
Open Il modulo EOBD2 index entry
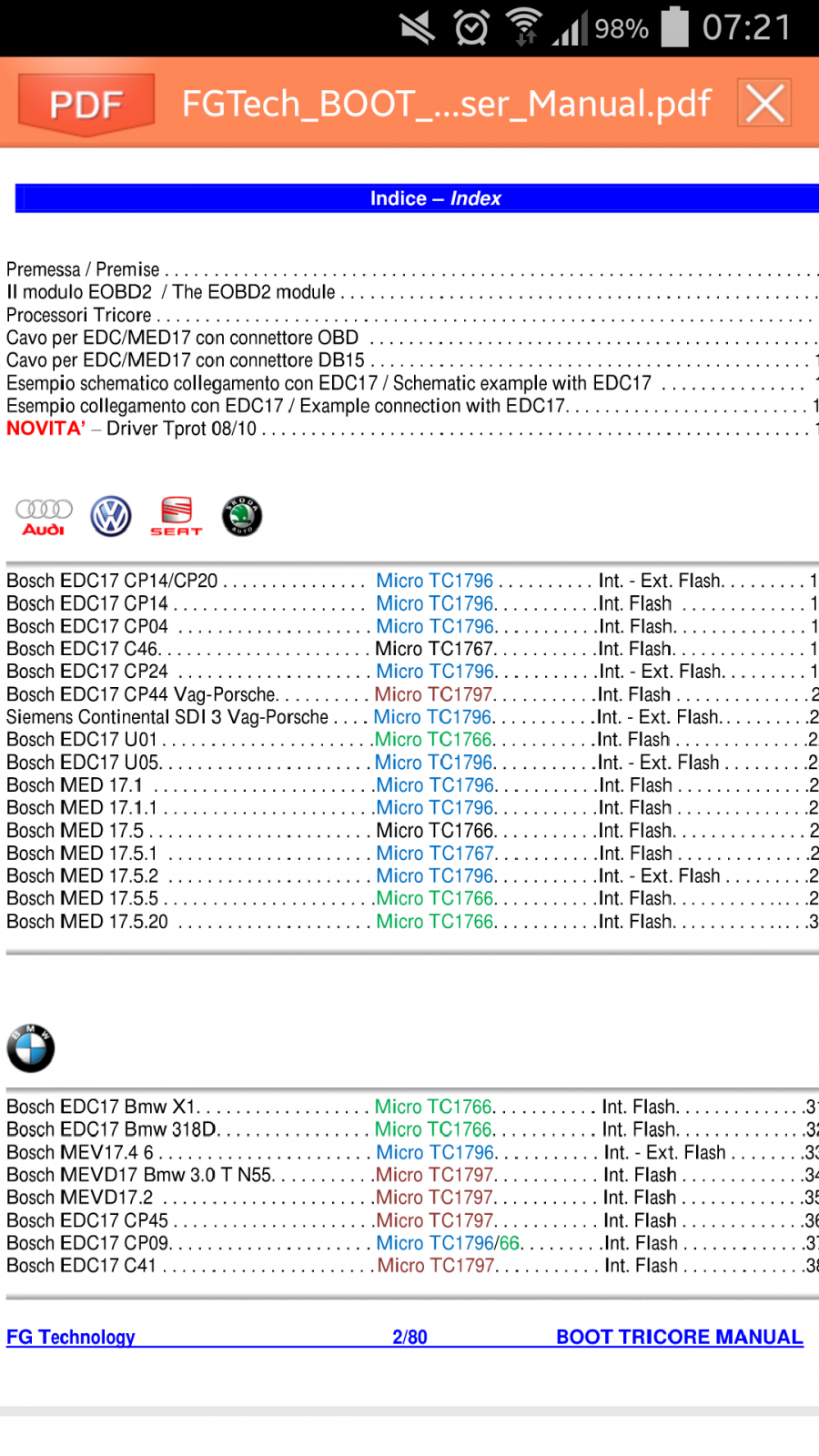412,292
